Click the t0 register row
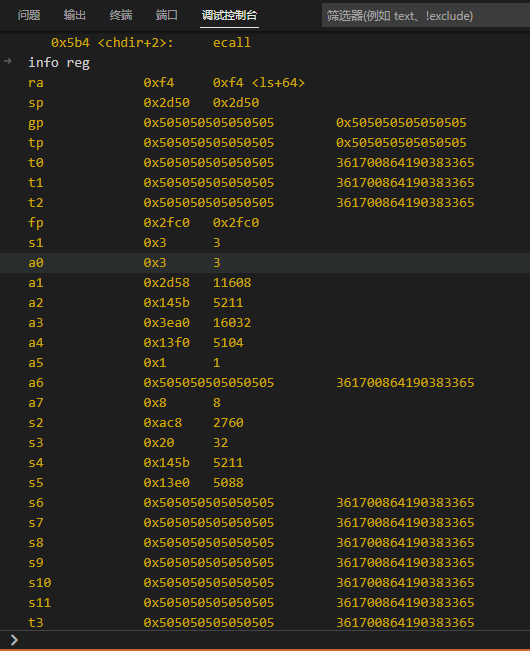This screenshot has height=651, width=530. tap(265, 162)
